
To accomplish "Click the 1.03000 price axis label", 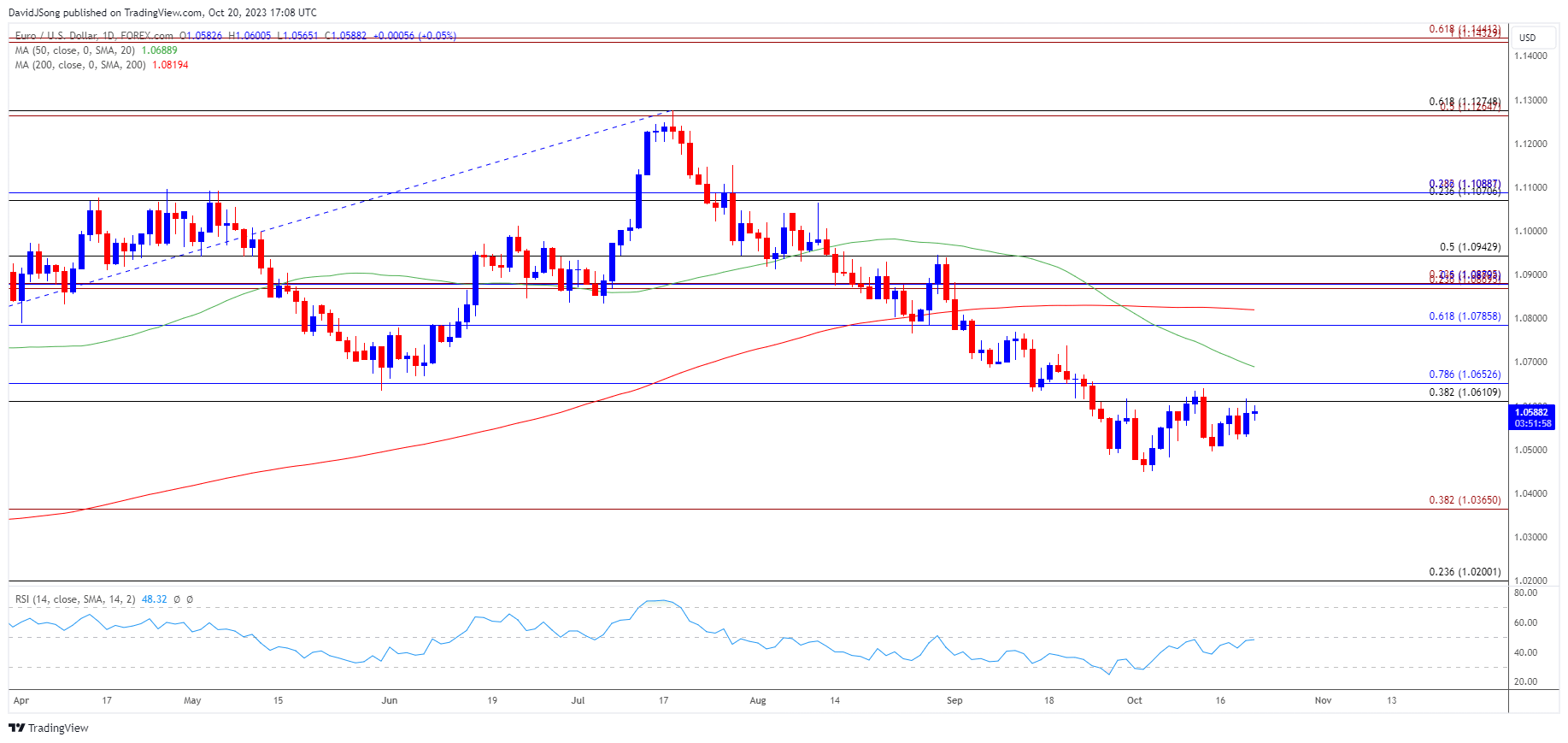I will click(1530, 537).
